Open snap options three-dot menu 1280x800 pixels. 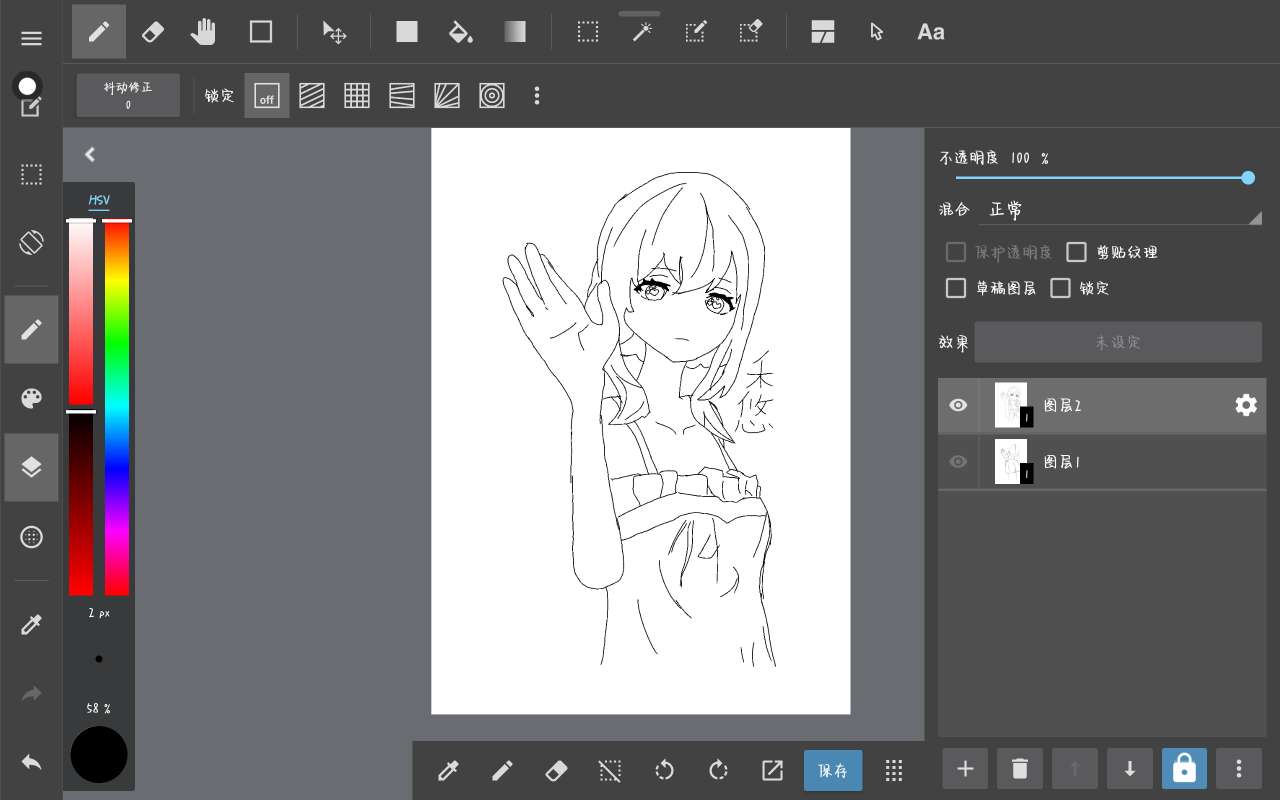tap(537, 96)
